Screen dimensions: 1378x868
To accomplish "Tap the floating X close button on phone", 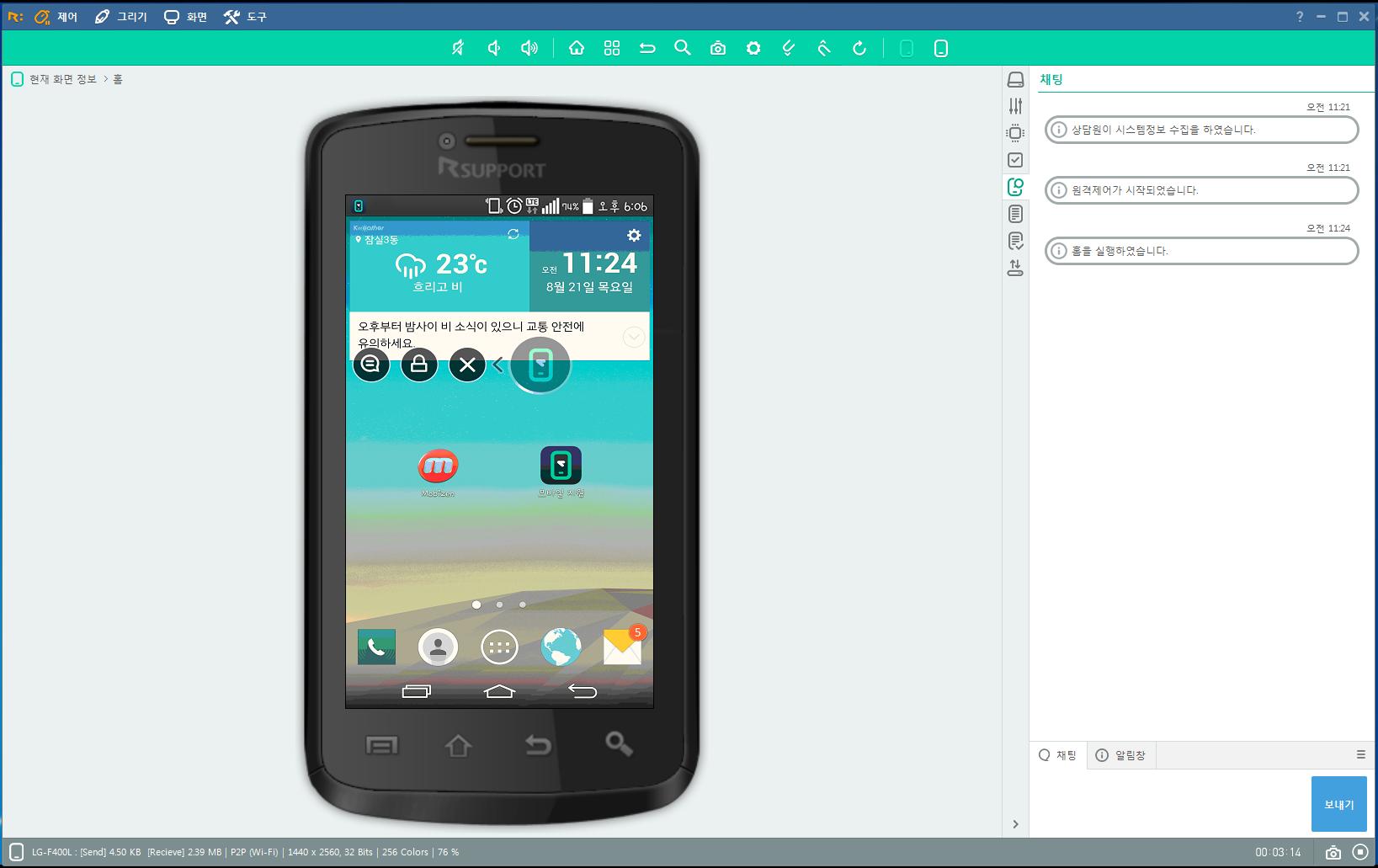I will click(467, 365).
